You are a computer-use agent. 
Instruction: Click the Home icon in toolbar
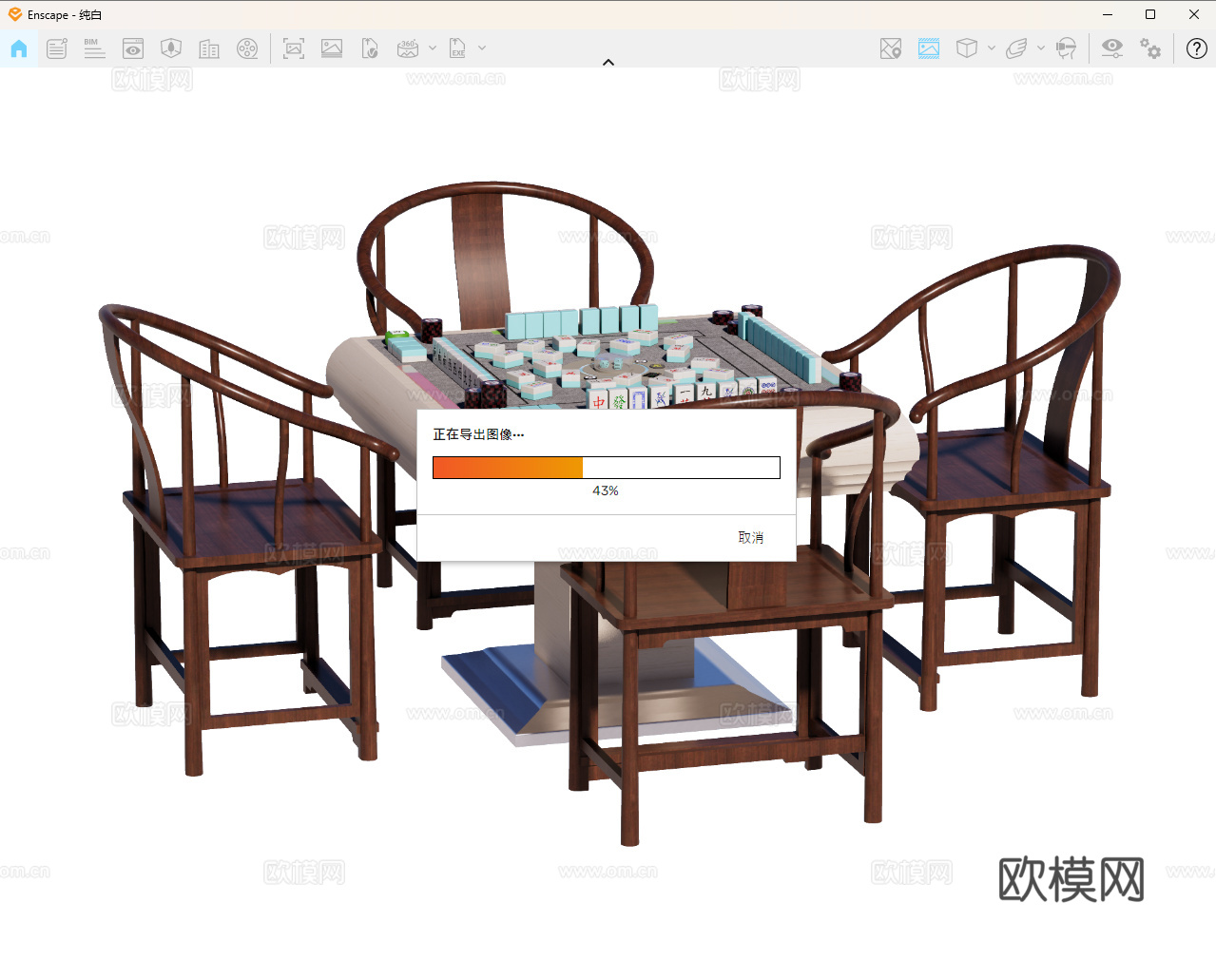point(19,48)
